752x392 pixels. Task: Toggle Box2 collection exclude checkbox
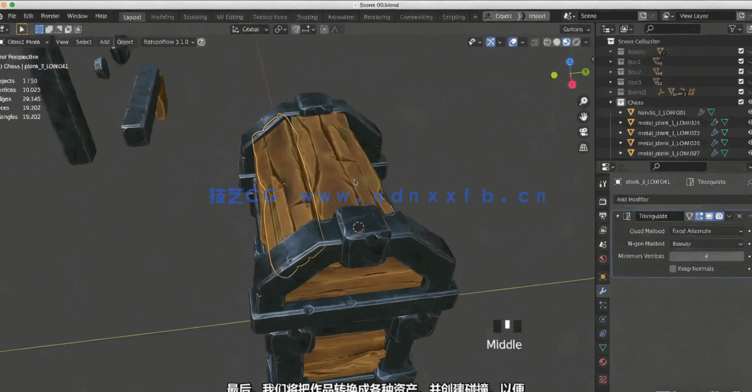pyautogui.click(x=741, y=72)
